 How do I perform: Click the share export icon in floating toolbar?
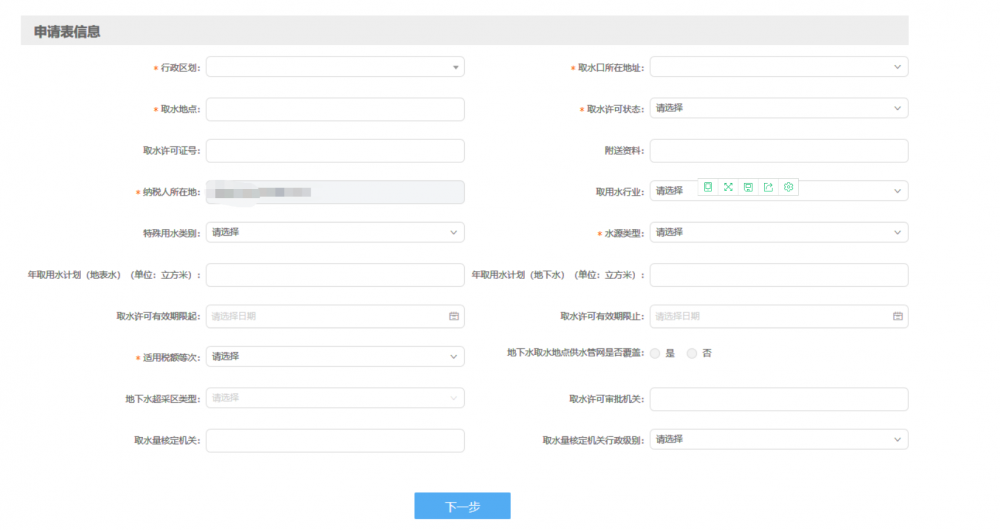tap(768, 187)
